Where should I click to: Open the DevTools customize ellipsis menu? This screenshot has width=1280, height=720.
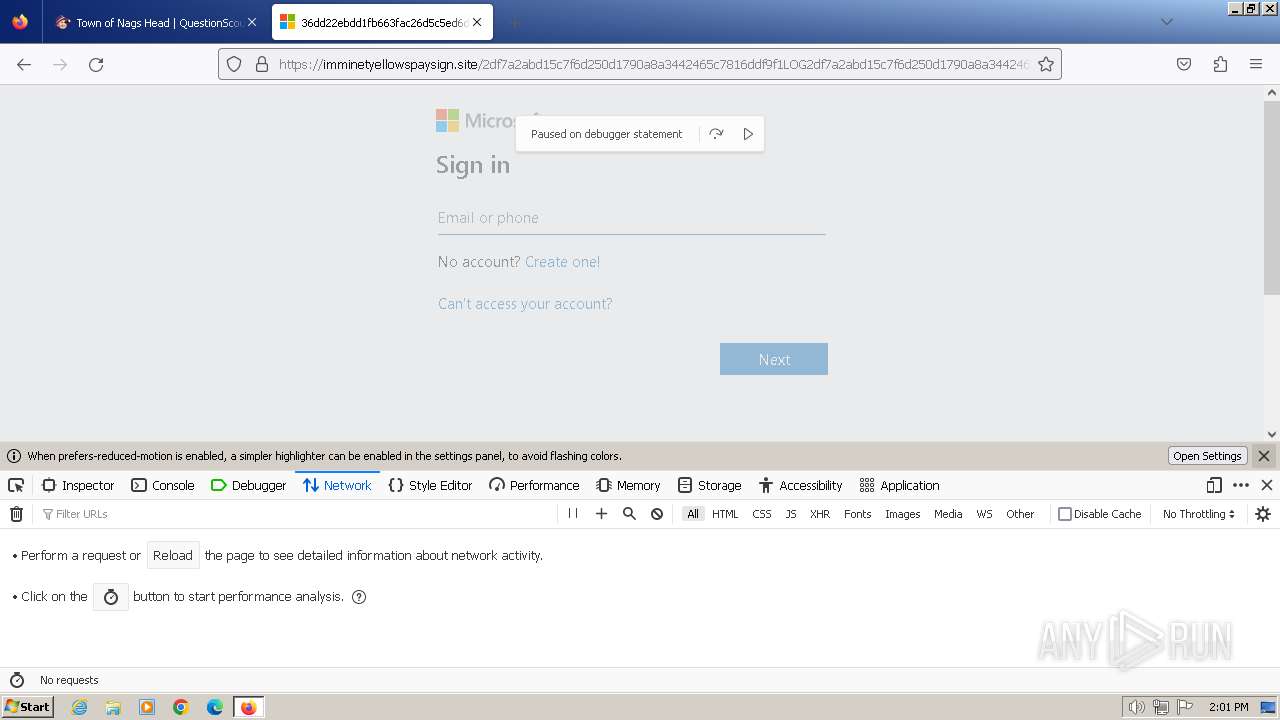coord(1241,485)
